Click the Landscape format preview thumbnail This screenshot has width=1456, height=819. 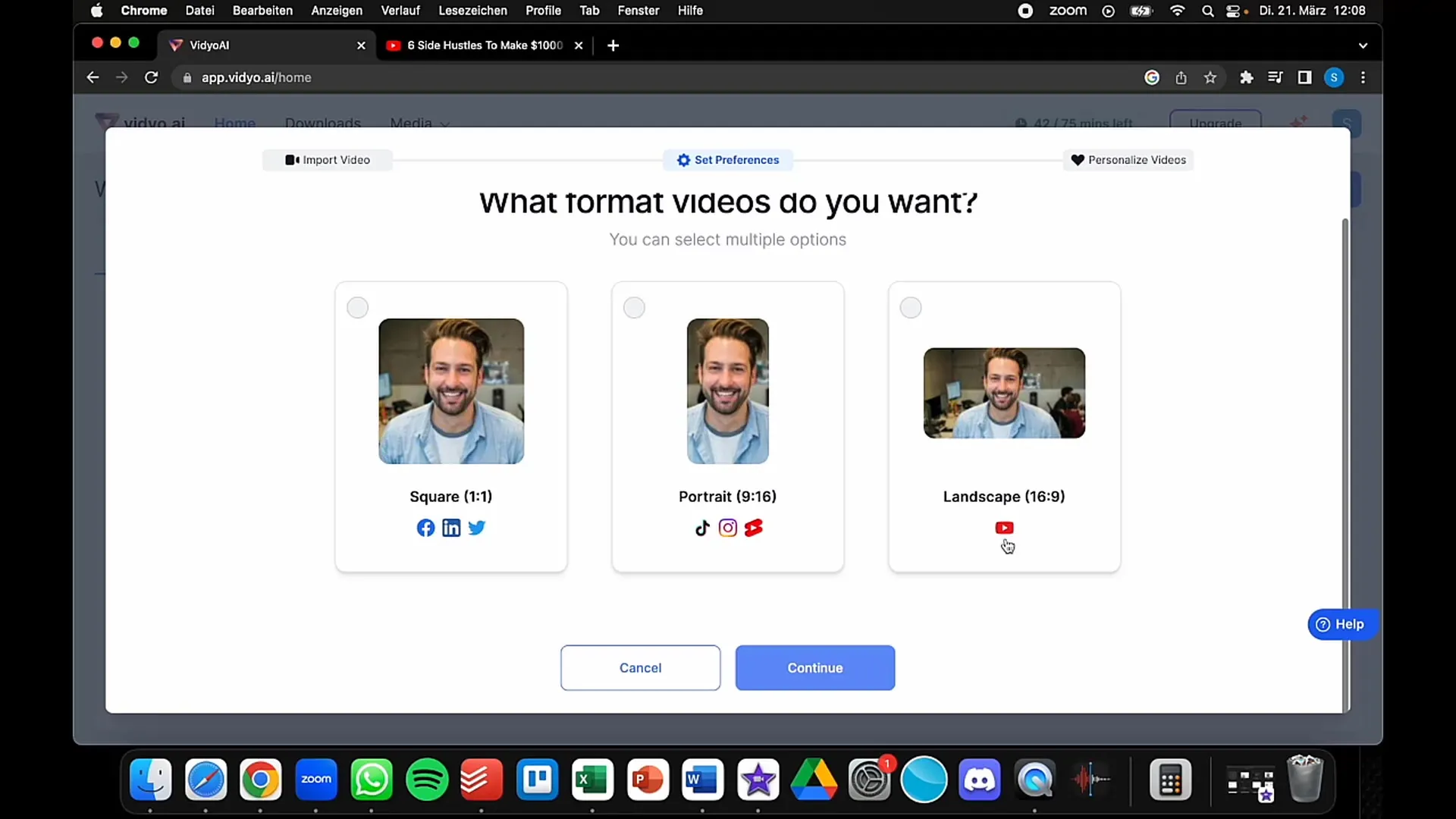[x=1004, y=393]
